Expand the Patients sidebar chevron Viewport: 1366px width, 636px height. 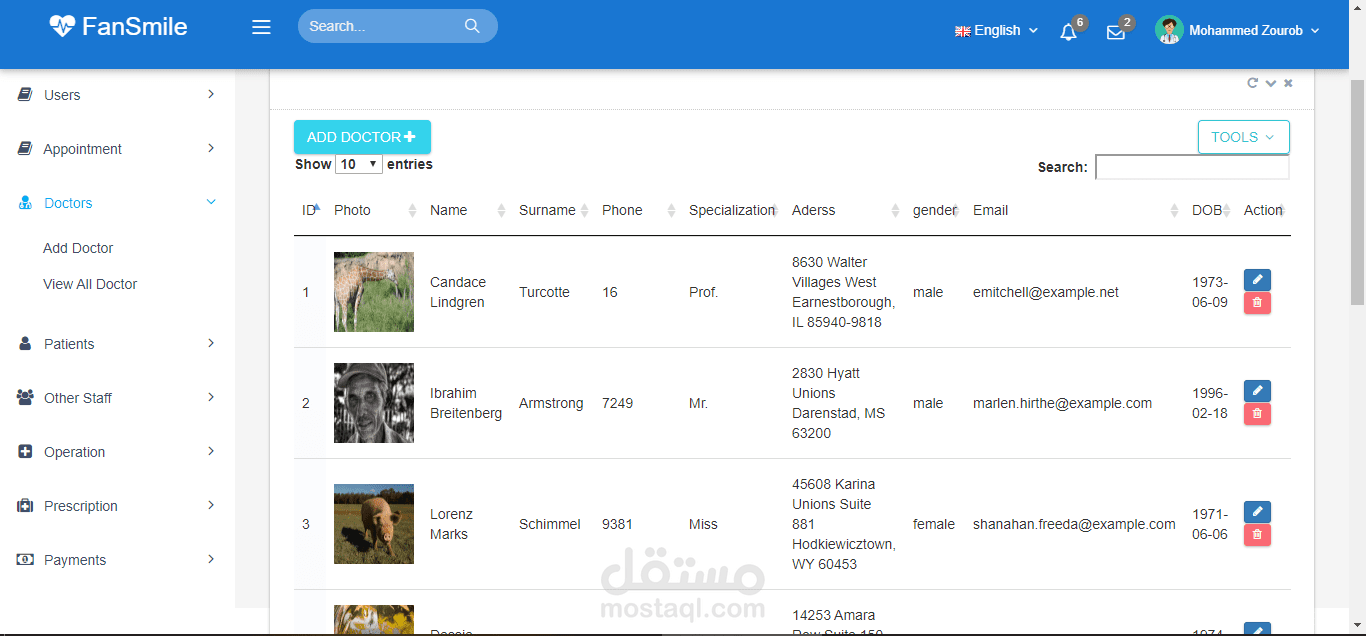(x=211, y=343)
